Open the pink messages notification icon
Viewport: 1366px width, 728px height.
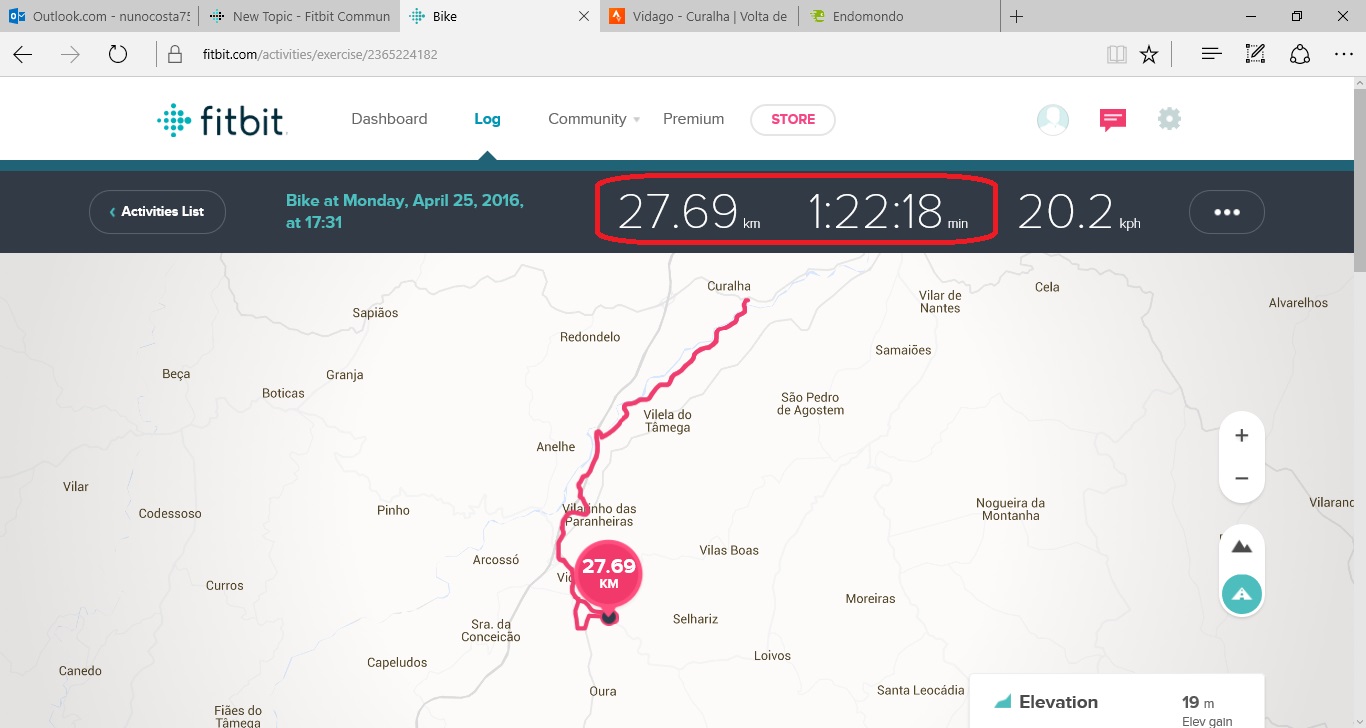(x=1112, y=120)
